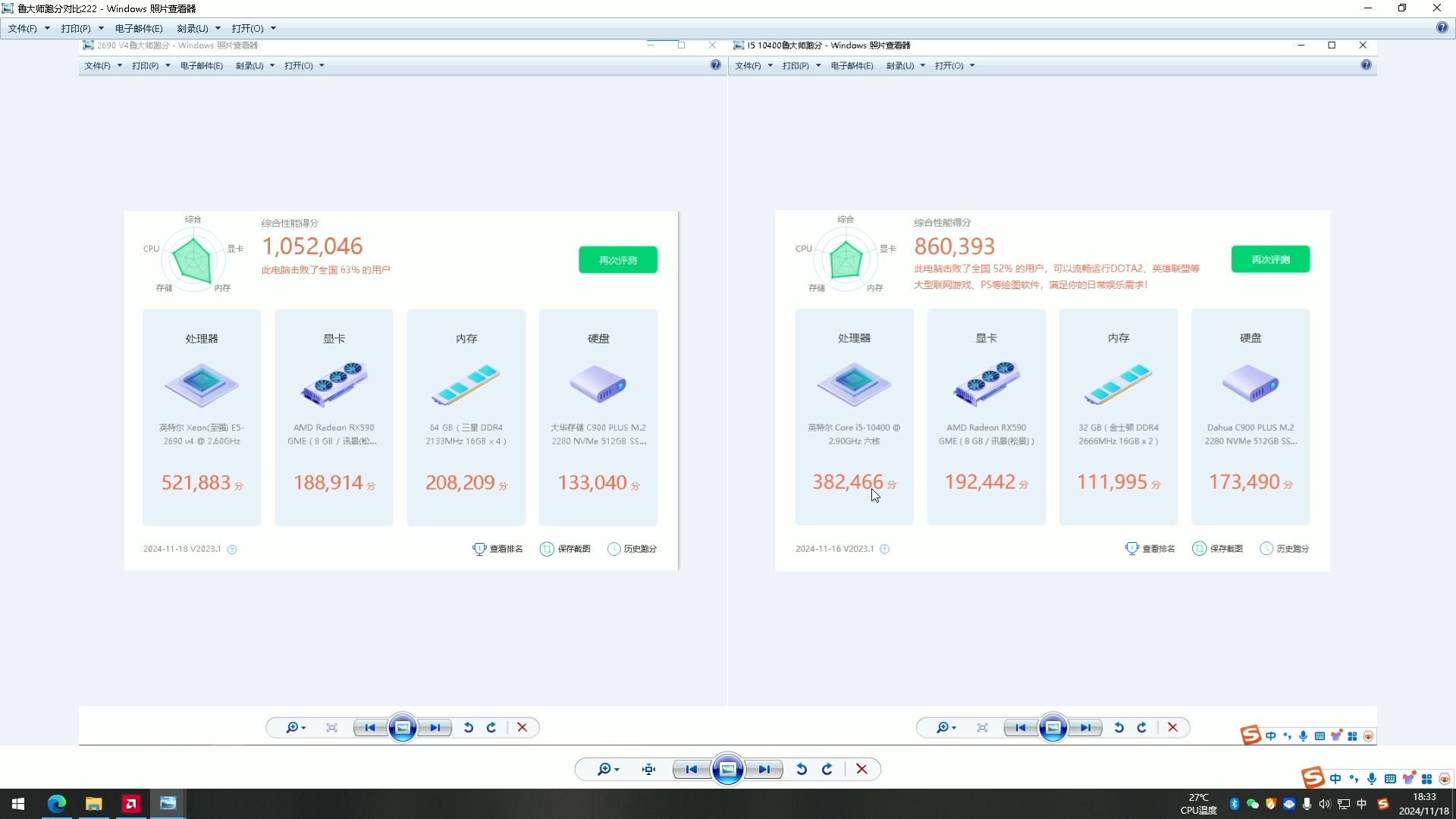The width and height of the screenshot is (1456, 819).
Task: Click delete X in the 2690 V4 window toolbar
Action: pos(522,728)
